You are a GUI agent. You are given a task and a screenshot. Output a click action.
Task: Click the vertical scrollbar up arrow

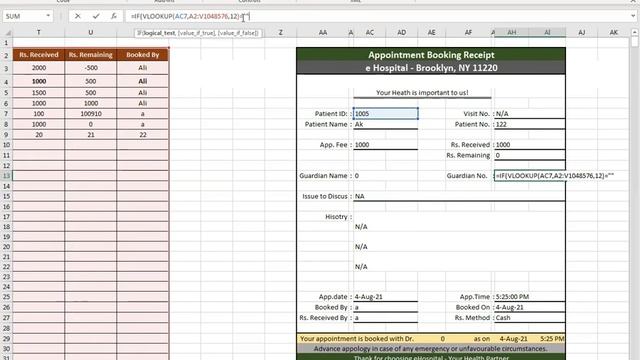[x=635, y=32]
